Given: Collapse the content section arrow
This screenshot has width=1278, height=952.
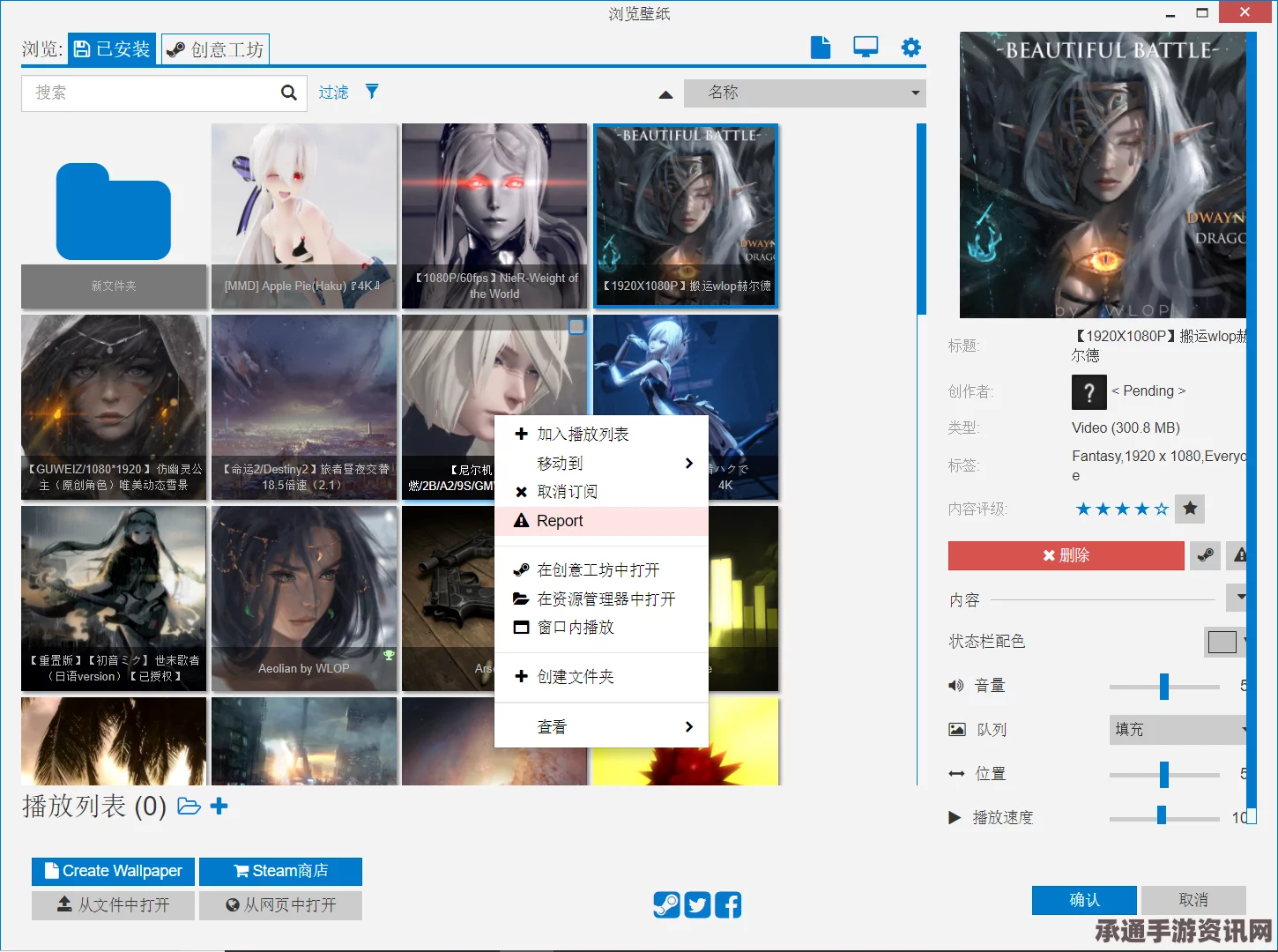Looking at the screenshot, I should pos(1237,598).
